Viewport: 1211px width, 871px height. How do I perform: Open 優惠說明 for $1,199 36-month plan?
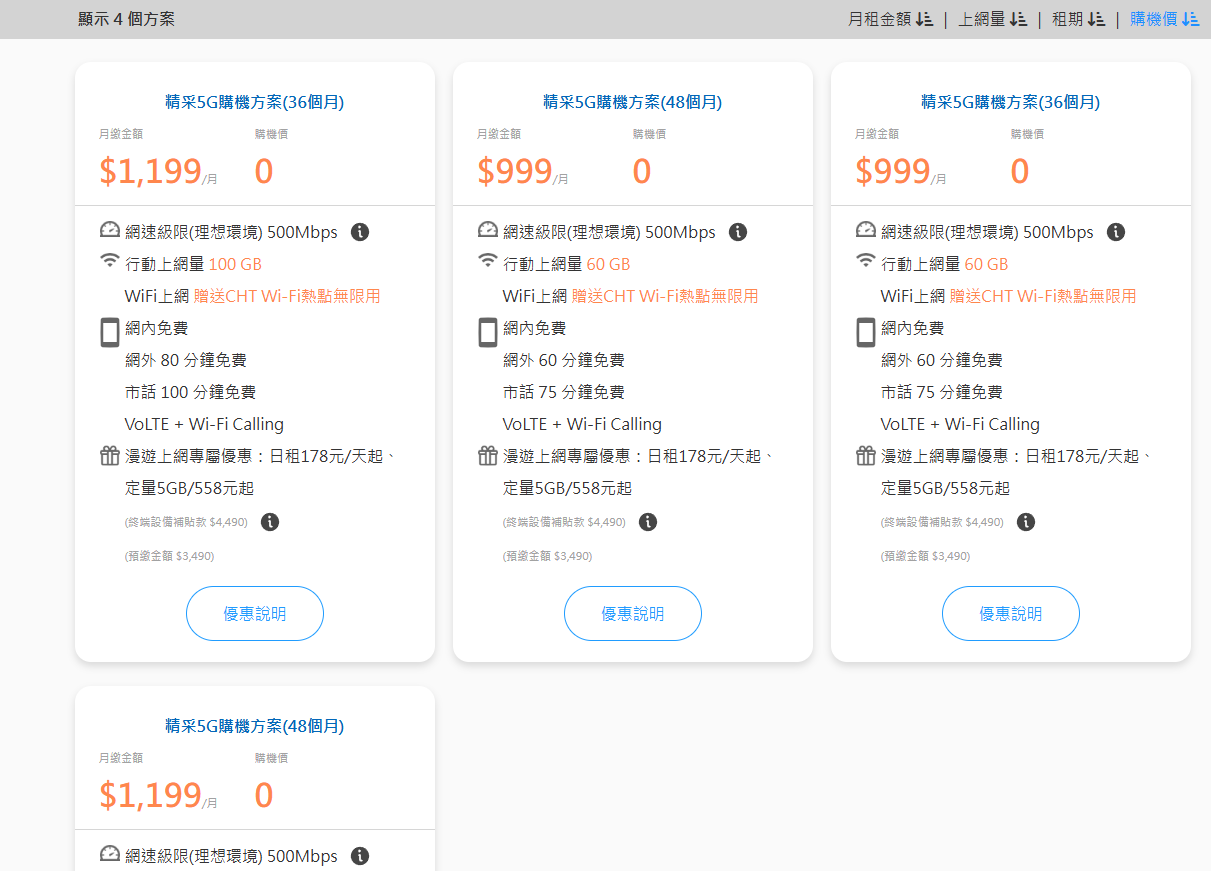255,613
